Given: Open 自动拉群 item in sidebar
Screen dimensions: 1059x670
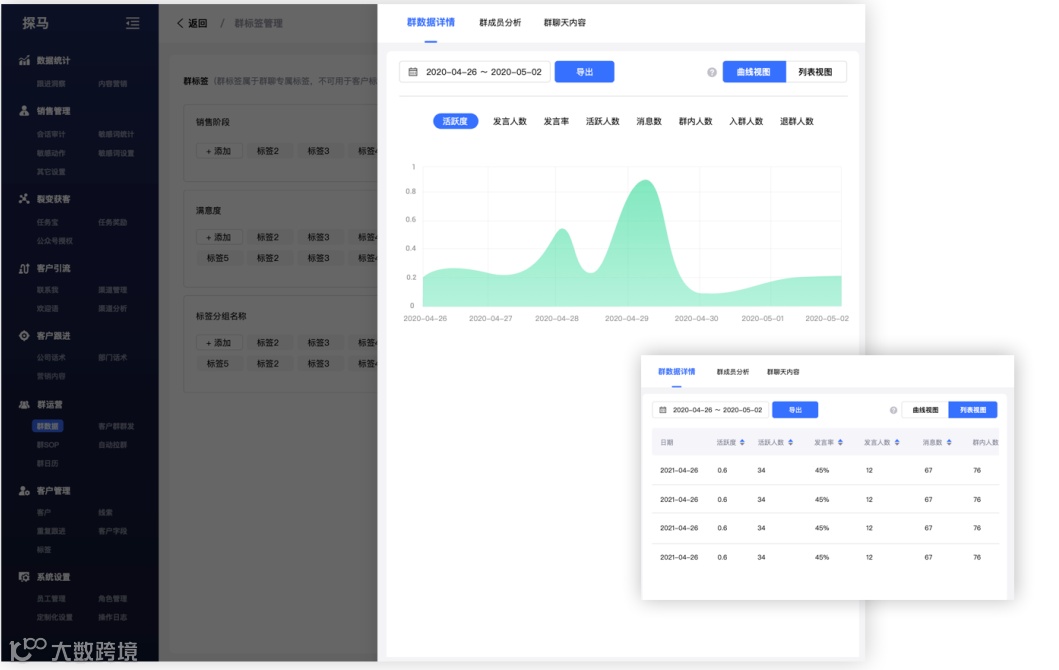Looking at the screenshot, I should point(113,445).
